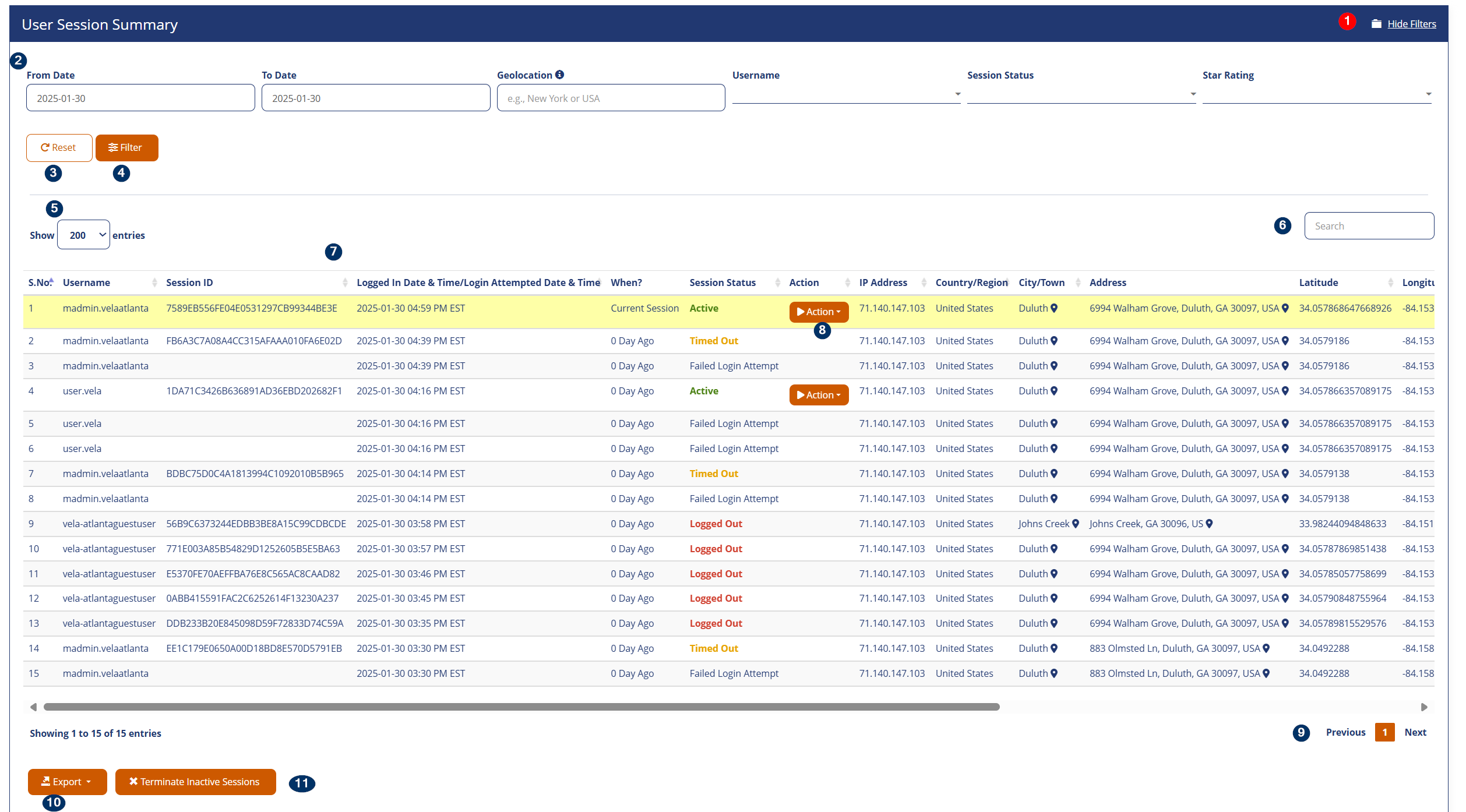This screenshot has height=812, width=1466.
Task: Open Action menu for user.vela active session
Action: click(x=819, y=395)
